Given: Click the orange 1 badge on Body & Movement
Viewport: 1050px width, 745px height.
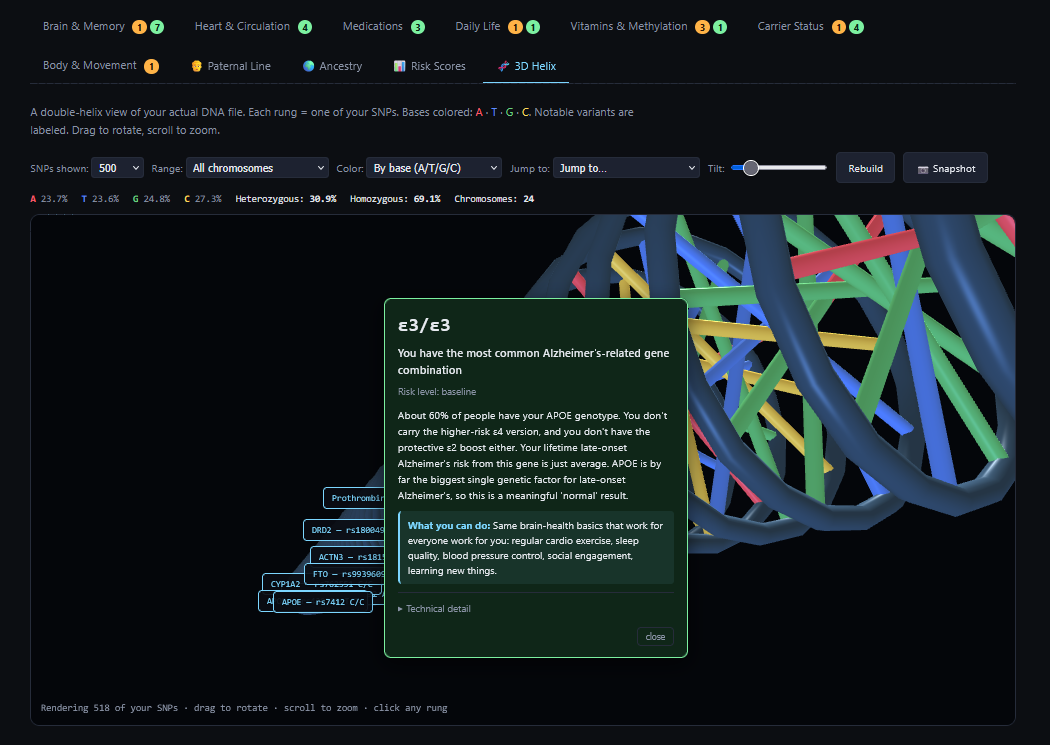Looking at the screenshot, I should coord(151,66).
